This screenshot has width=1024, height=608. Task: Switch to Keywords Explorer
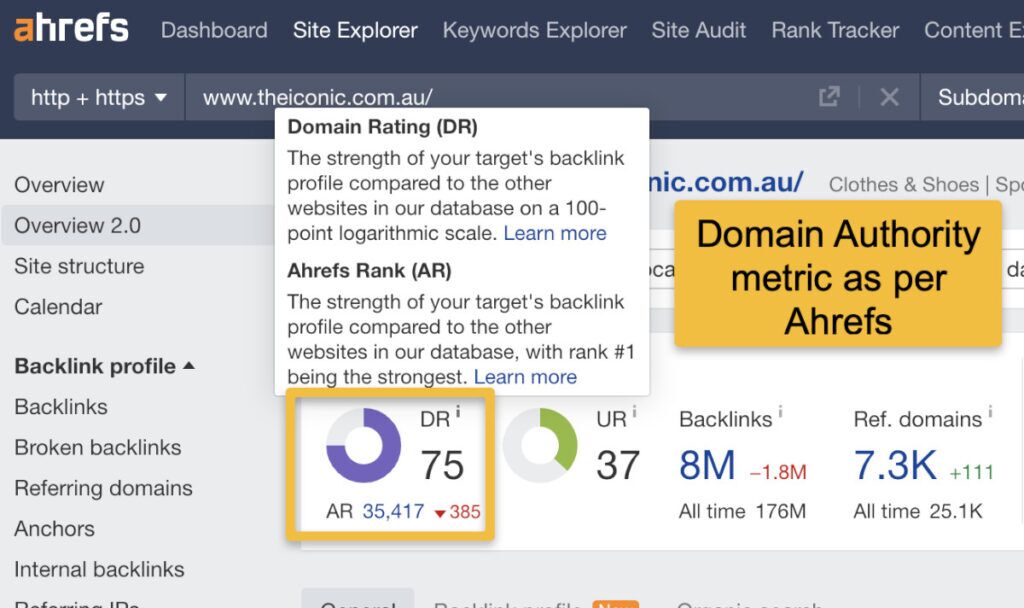tap(533, 30)
